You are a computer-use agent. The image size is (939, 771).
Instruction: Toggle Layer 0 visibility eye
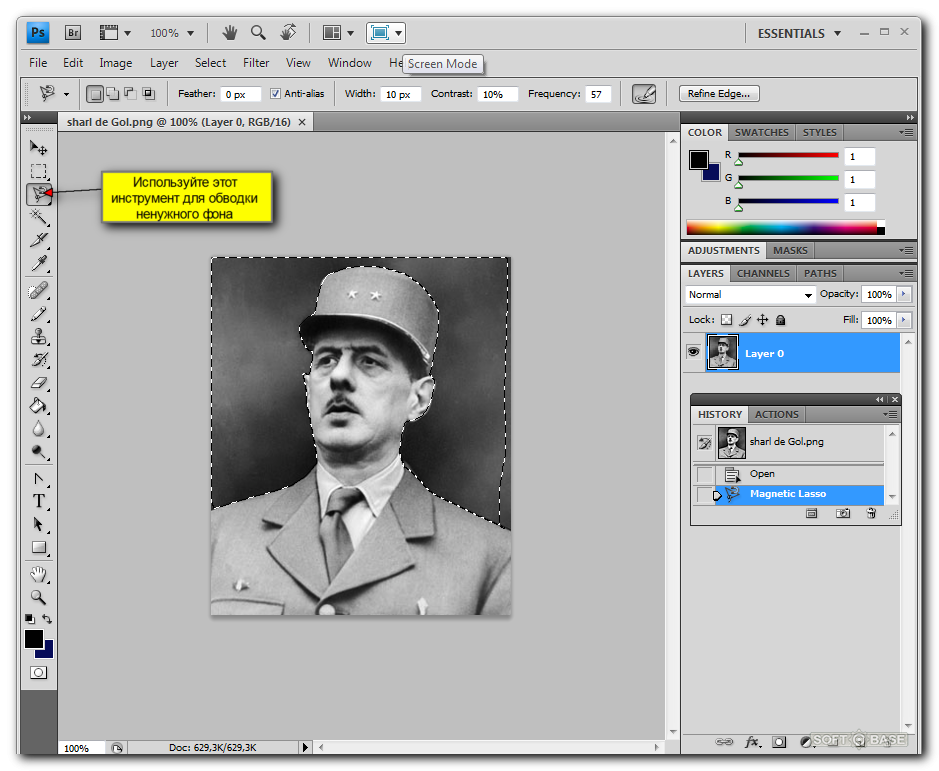point(693,352)
